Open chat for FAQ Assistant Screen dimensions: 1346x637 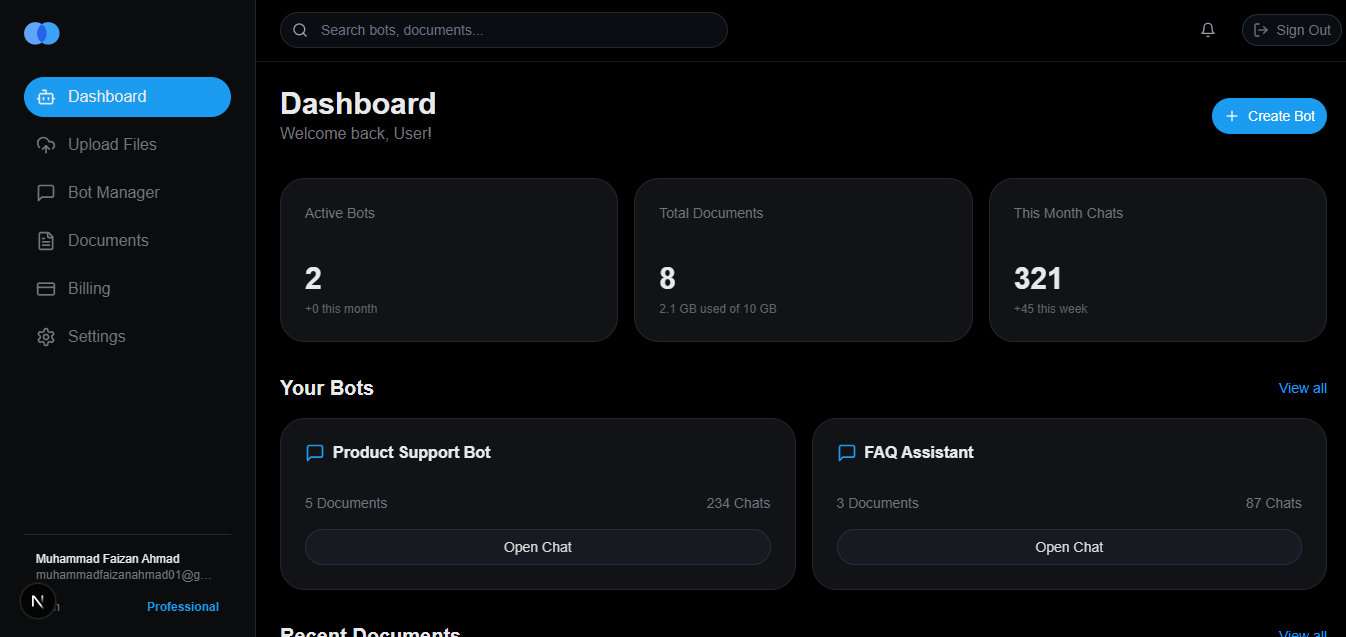1068,547
